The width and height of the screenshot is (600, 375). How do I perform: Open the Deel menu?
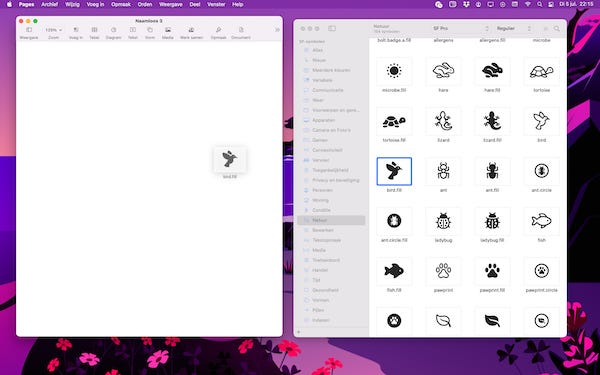point(195,5)
